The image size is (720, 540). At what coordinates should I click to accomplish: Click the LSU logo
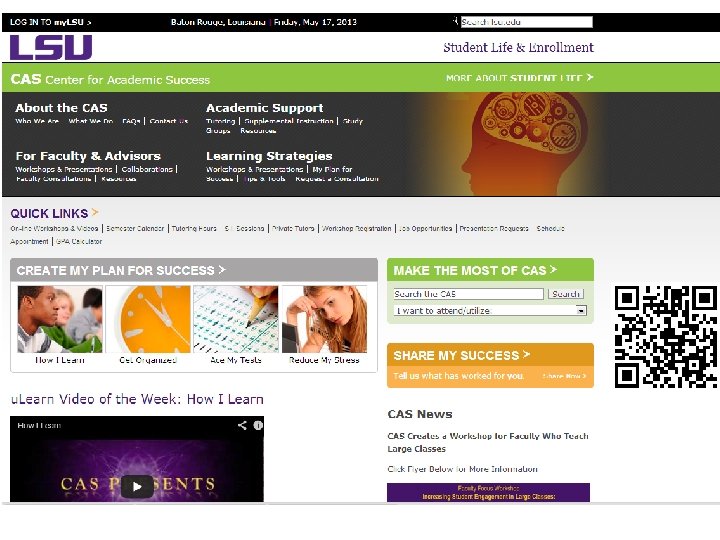(x=51, y=47)
